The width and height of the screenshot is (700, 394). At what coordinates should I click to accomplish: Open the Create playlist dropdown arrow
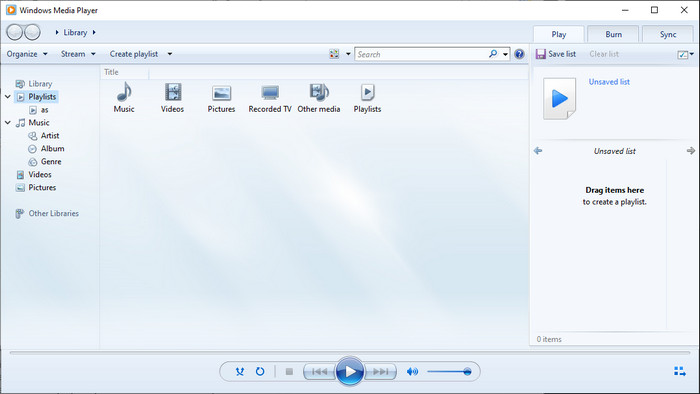point(170,54)
